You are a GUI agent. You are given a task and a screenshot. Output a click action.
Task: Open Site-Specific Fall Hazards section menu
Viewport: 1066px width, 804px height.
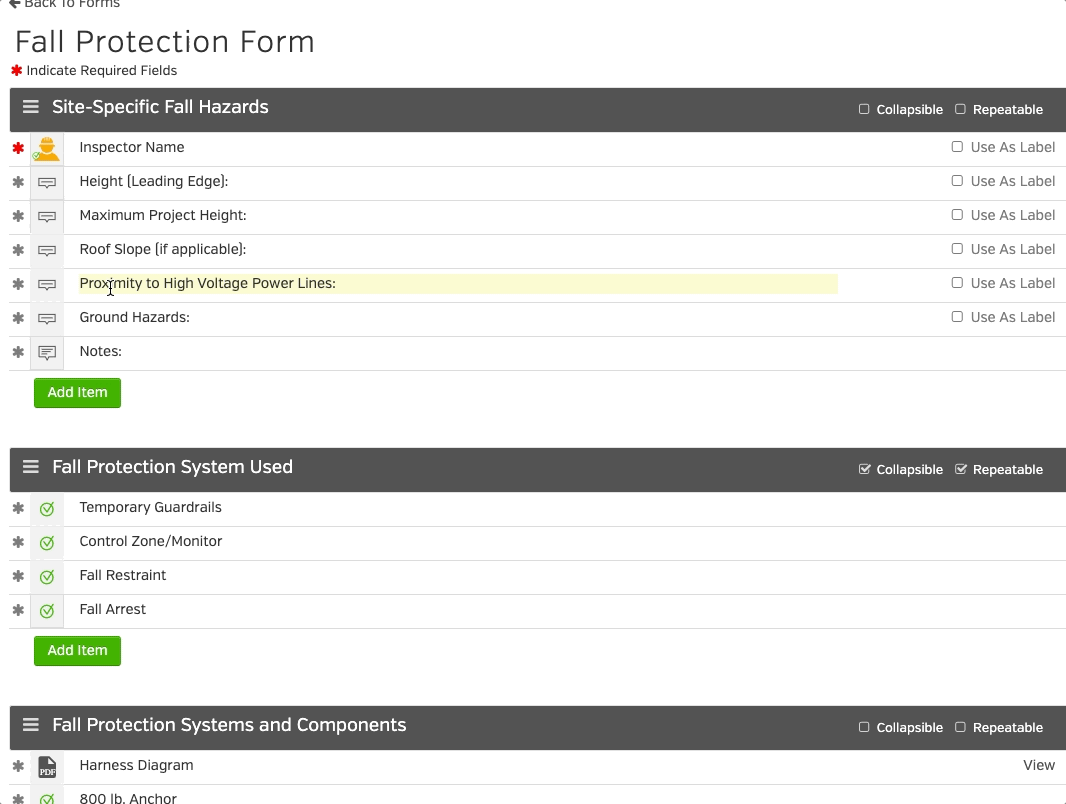[x=31, y=108]
